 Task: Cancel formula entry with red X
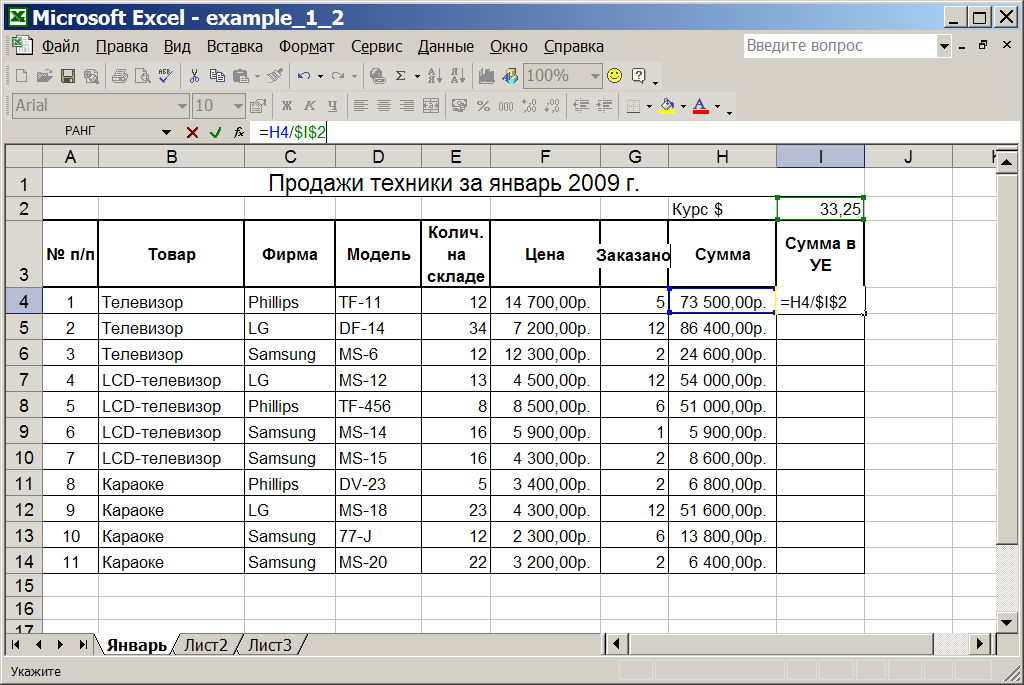[192, 133]
